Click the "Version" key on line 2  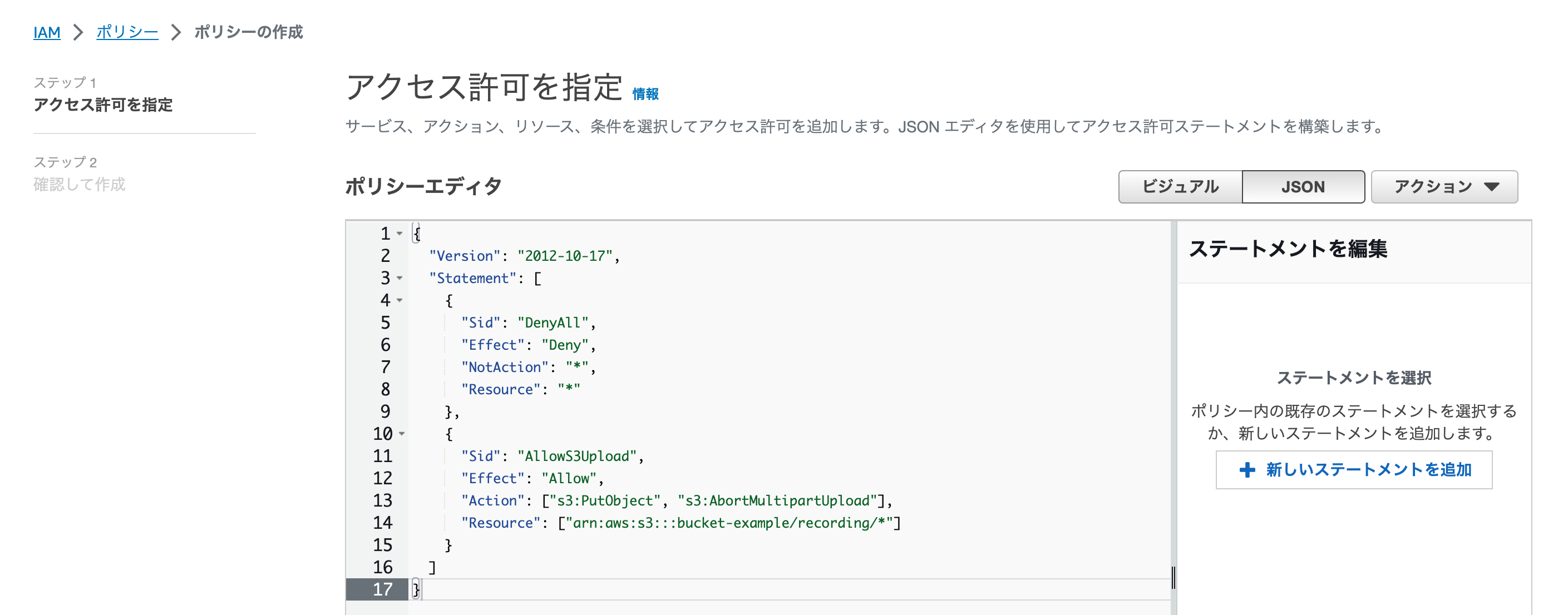(465, 256)
